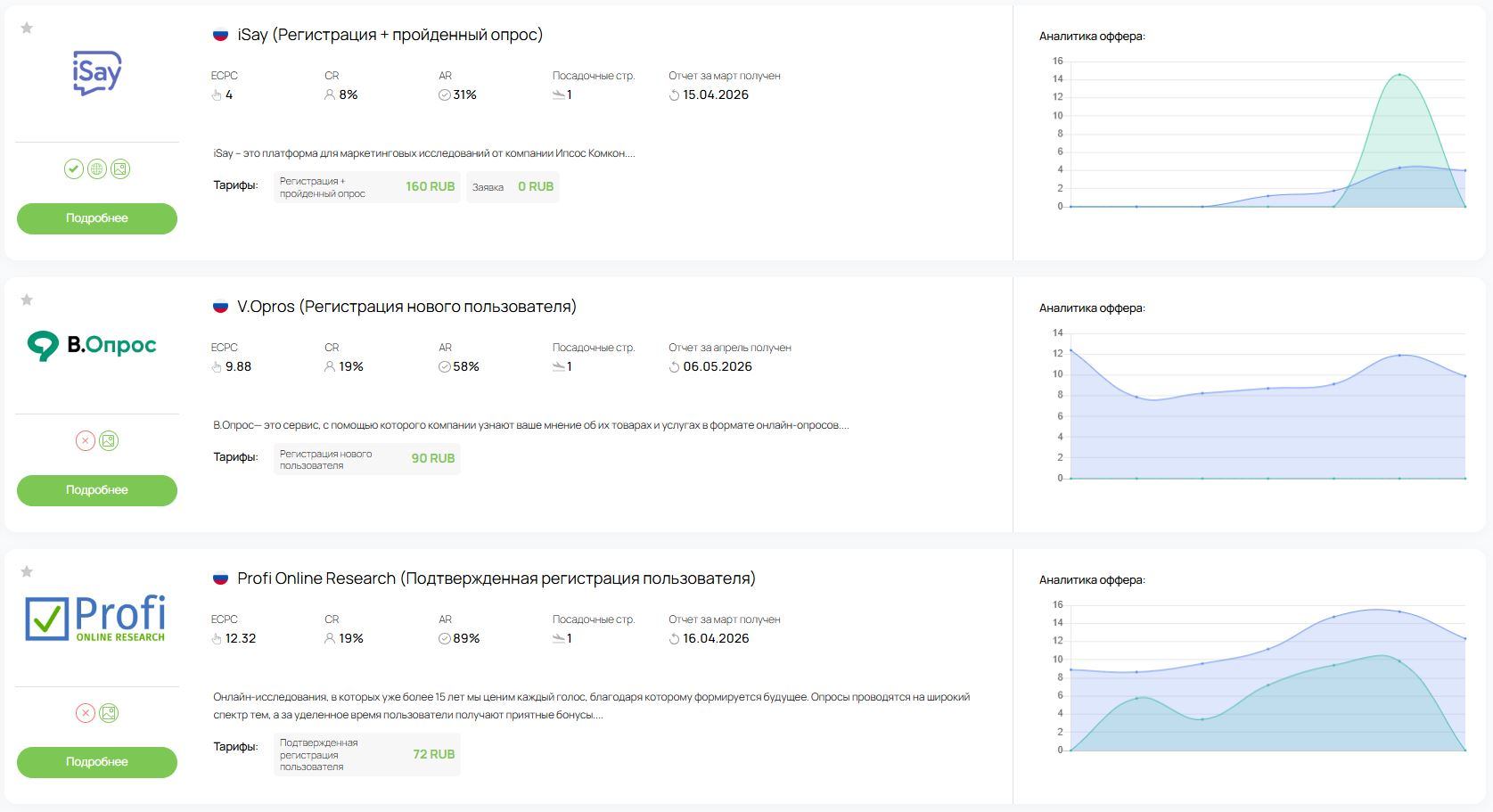Select the 72 RUB tariff chip for Profi
Viewport: 1493px width, 812px height.
[367, 755]
